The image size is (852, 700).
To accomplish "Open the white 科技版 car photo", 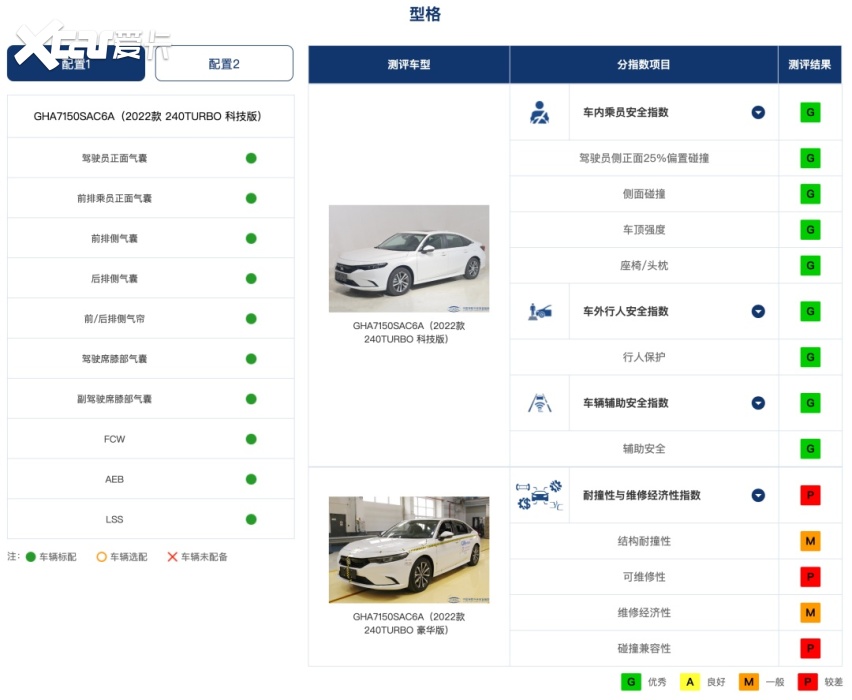I will (408, 258).
